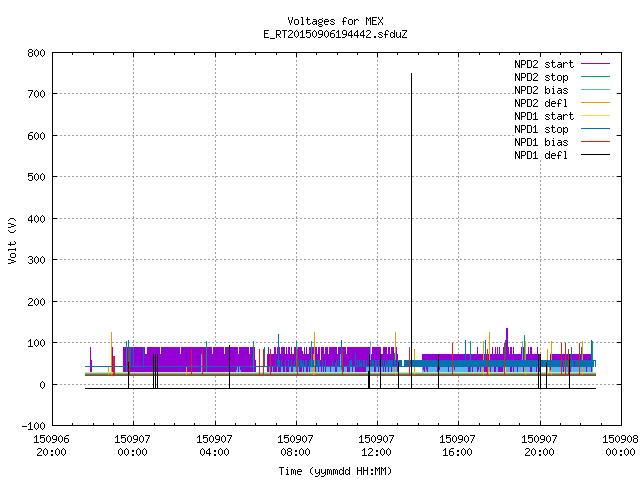This screenshot has width=640, height=480.
Task: Click the NPD2 stop legend label
Action: (541, 77)
